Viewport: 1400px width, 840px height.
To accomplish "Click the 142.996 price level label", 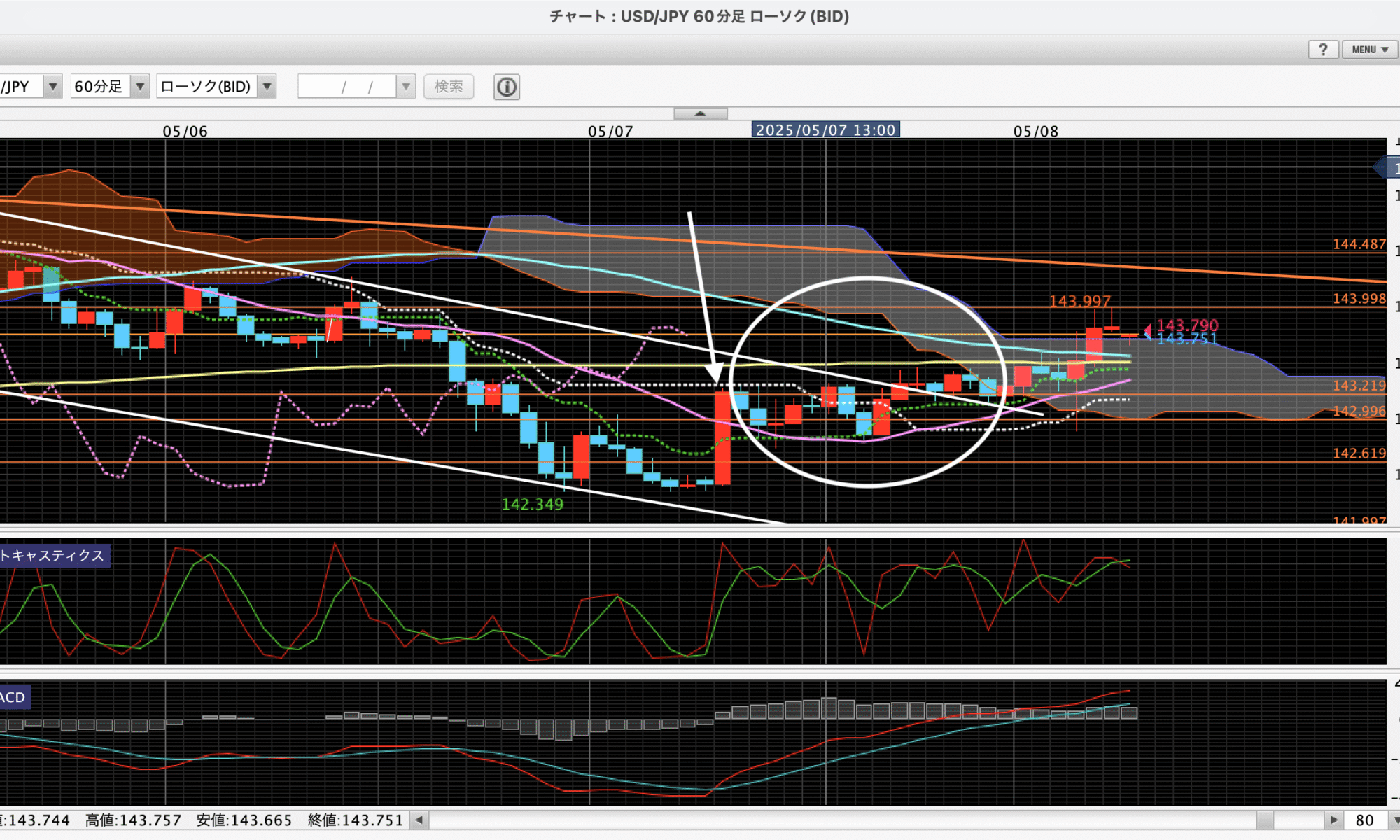I will point(1359,411).
